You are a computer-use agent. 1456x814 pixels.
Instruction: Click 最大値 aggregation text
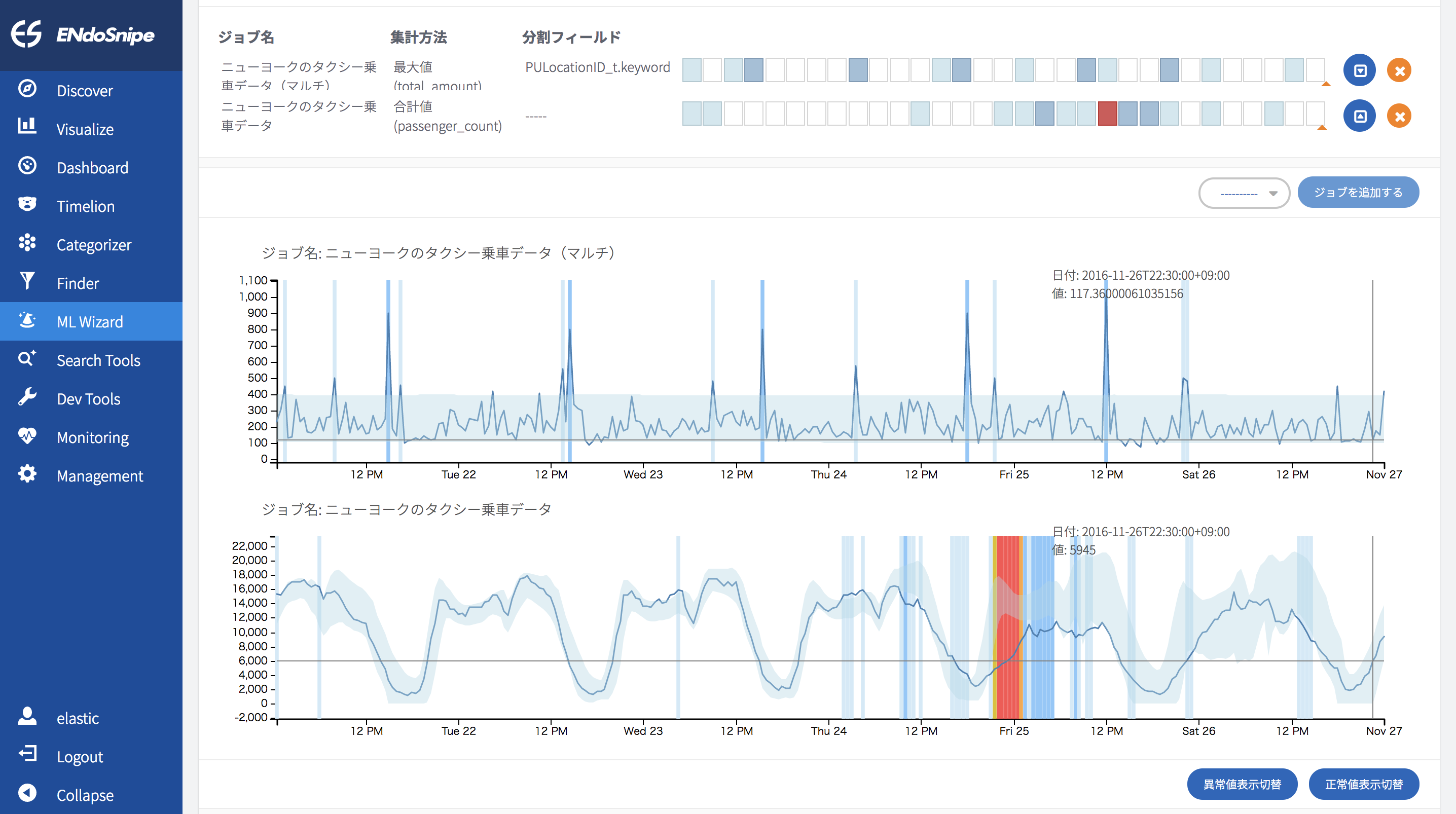pos(413,67)
